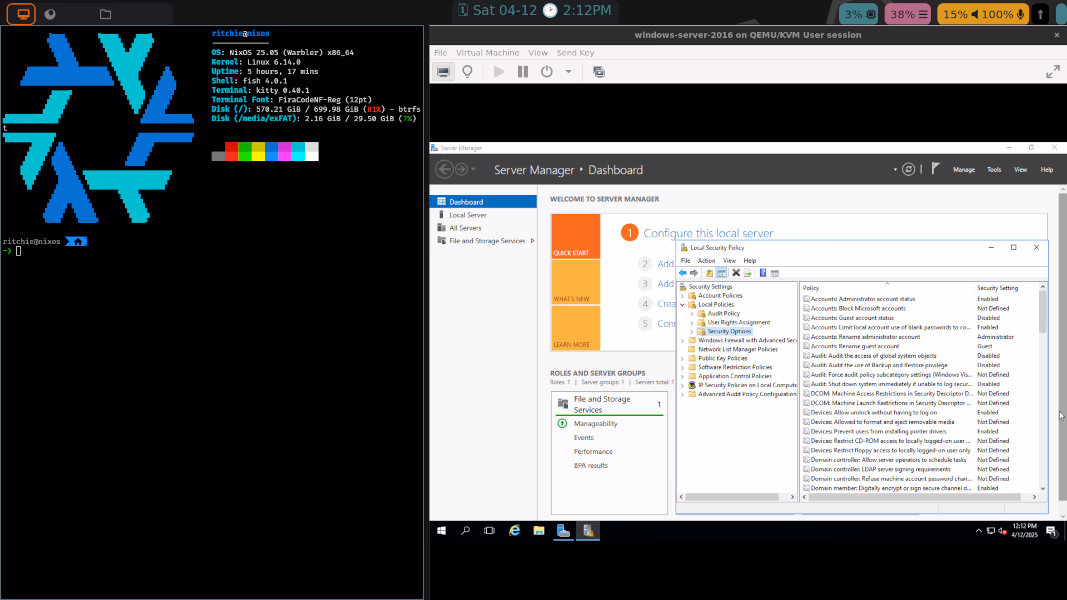Open the Windows Action Center notification icon
The height and width of the screenshot is (600, 1067).
click(1051, 531)
